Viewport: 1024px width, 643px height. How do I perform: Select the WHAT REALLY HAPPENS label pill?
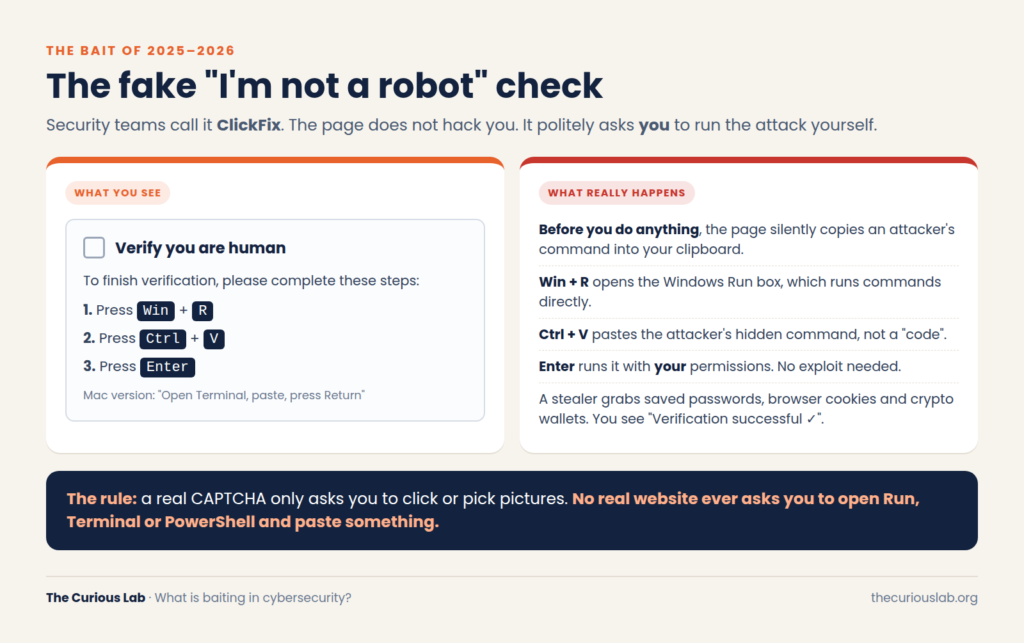(616, 193)
